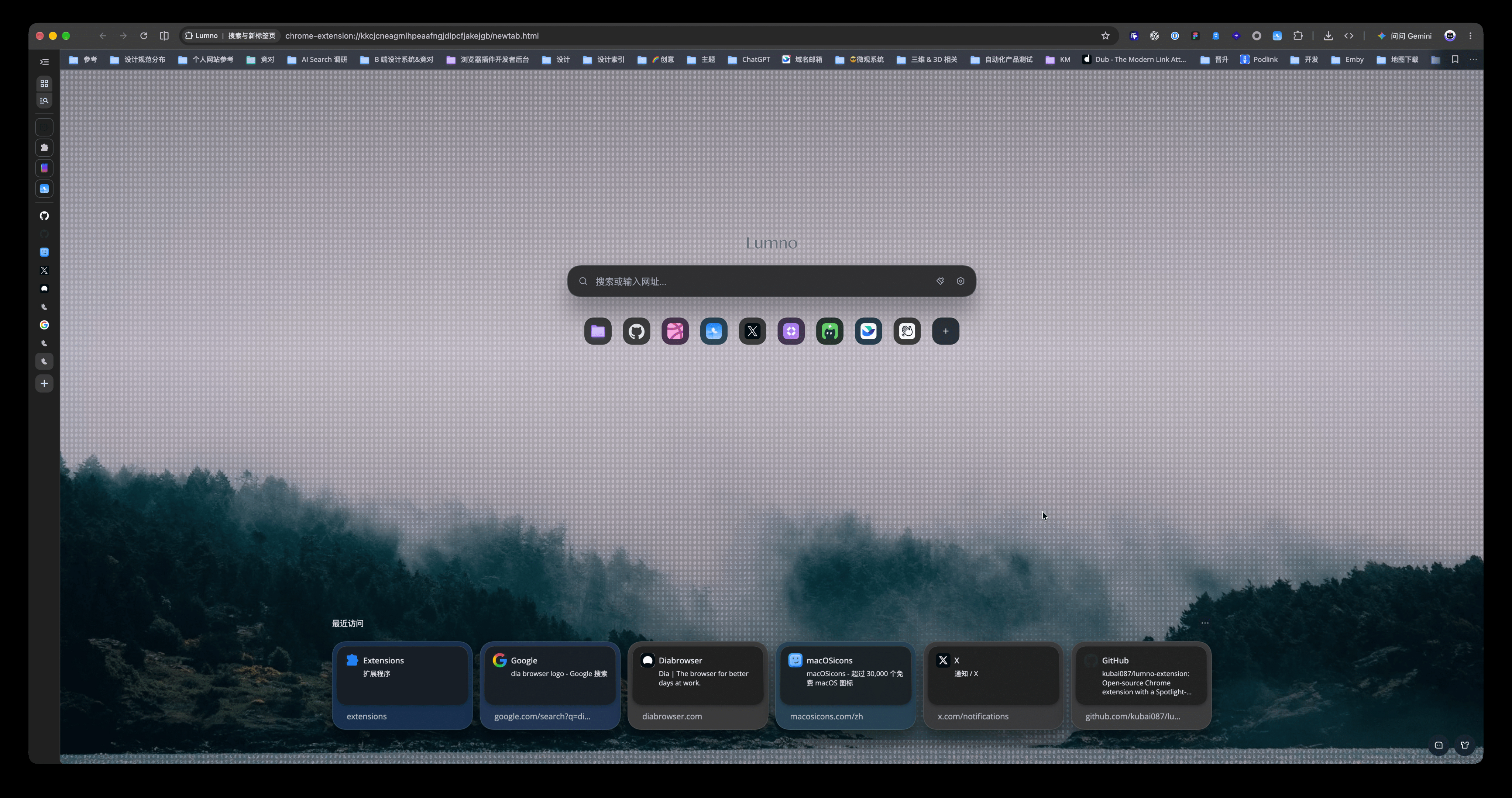Viewport: 1512px width, 798px height.
Task: Click the tag icon inside the search bar
Action: pos(940,281)
